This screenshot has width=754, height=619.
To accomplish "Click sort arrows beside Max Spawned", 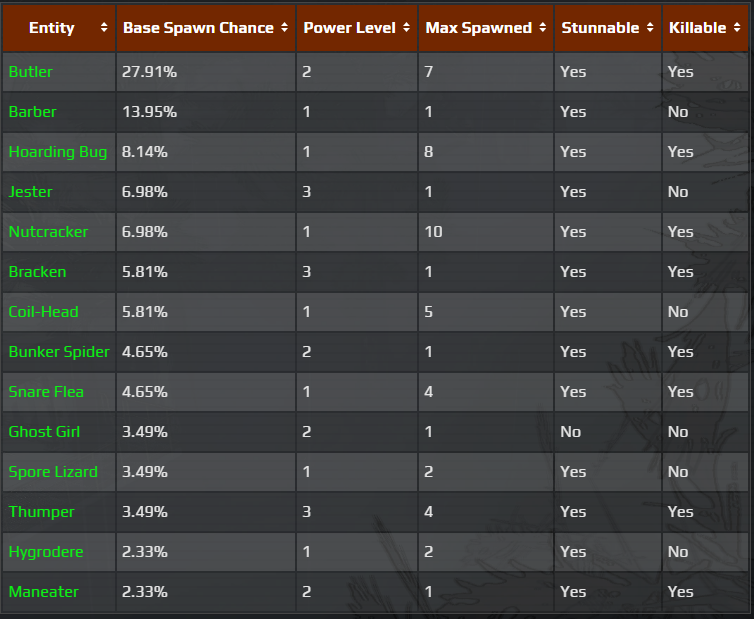I will tap(543, 28).
